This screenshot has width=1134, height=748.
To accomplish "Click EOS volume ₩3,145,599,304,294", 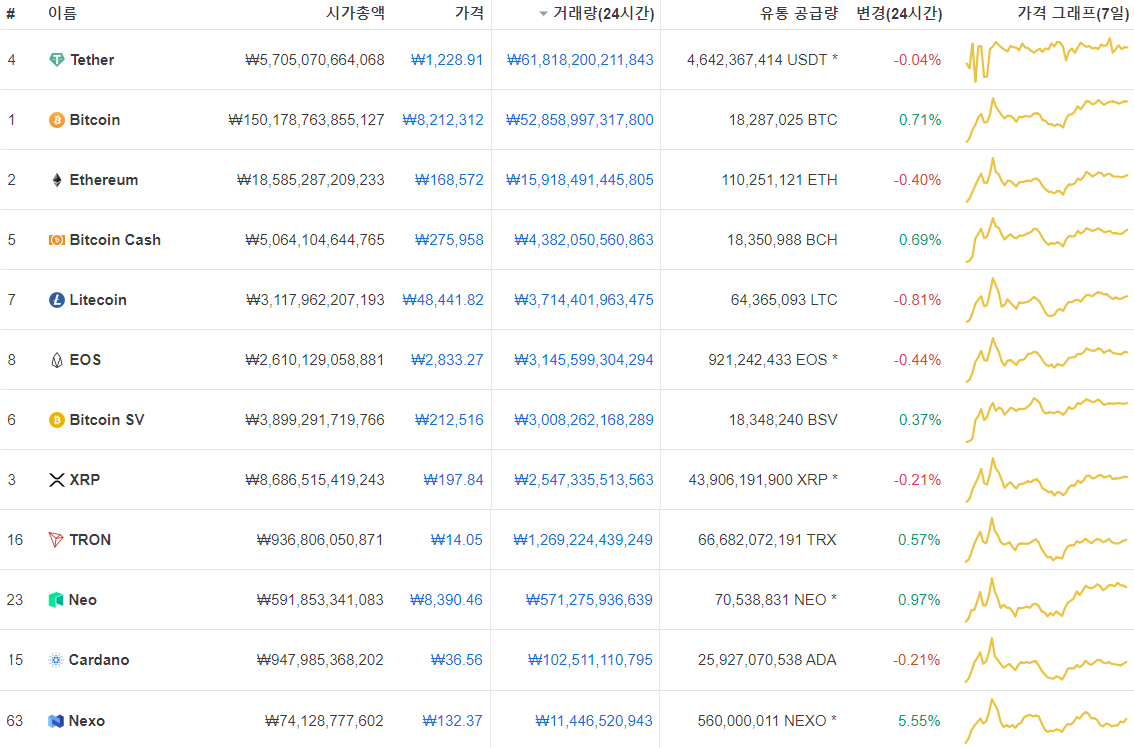I will (x=584, y=360).
